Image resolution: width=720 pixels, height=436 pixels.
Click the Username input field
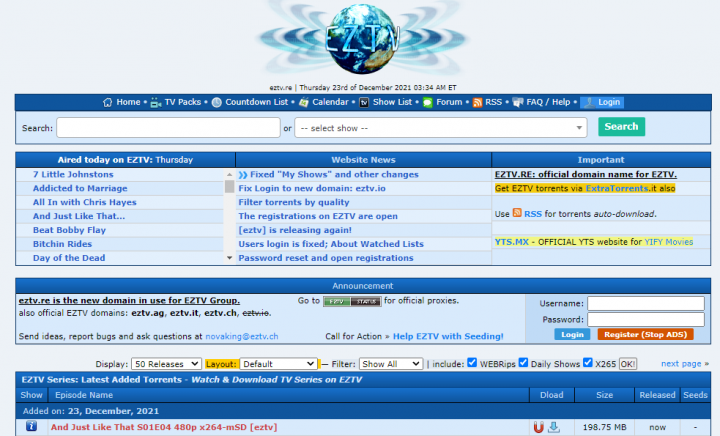(646, 303)
